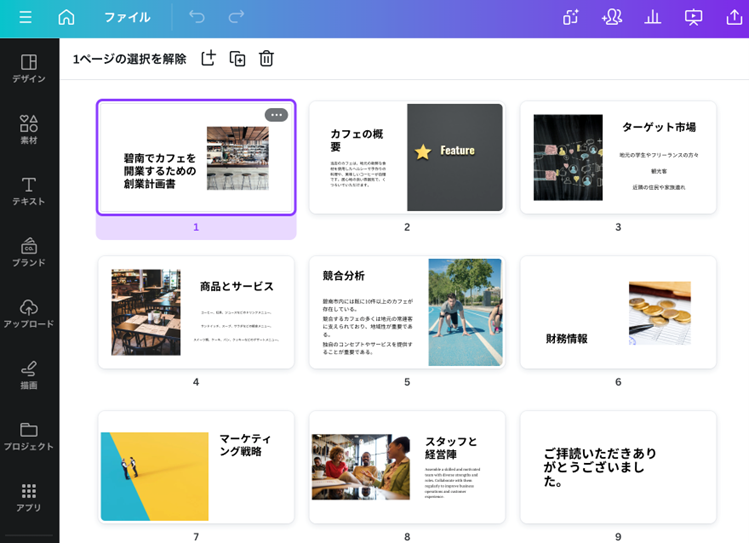Select the ターゲット市場 page thumbnail

pyautogui.click(x=618, y=157)
